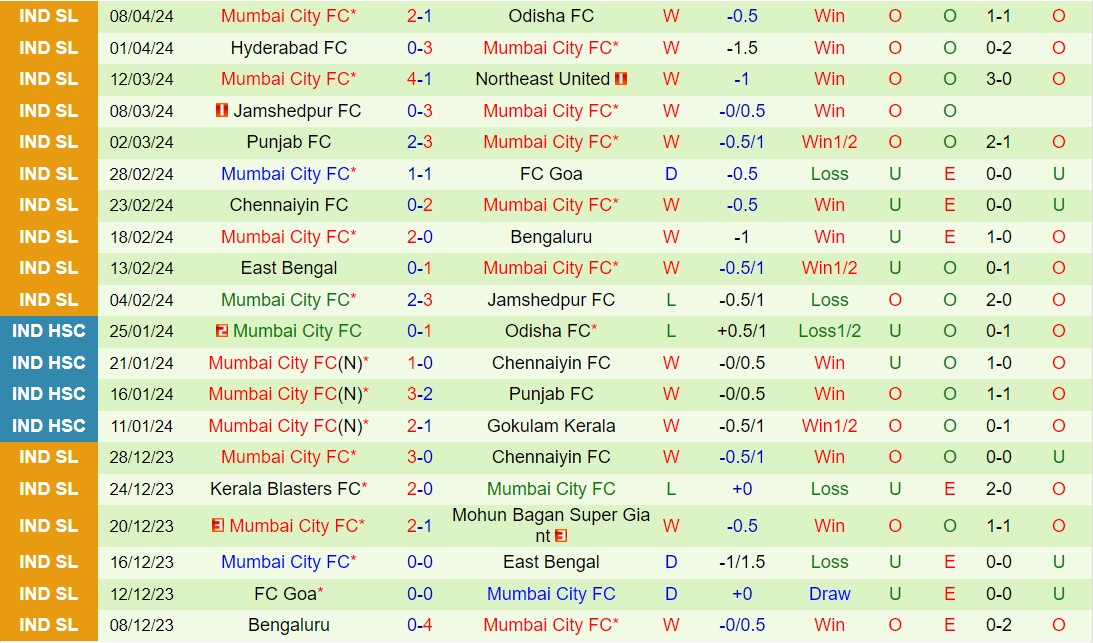Click the Draw result in the FC Goa 12/12/23 row
Image resolution: width=1093 pixels, height=643 pixels.
(829, 594)
